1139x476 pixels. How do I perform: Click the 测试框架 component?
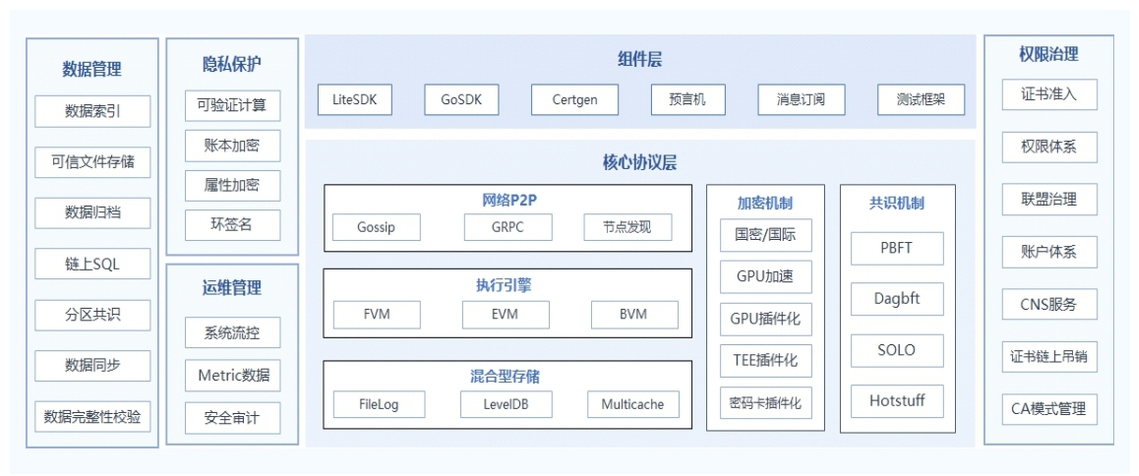click(x=921, y=100)
